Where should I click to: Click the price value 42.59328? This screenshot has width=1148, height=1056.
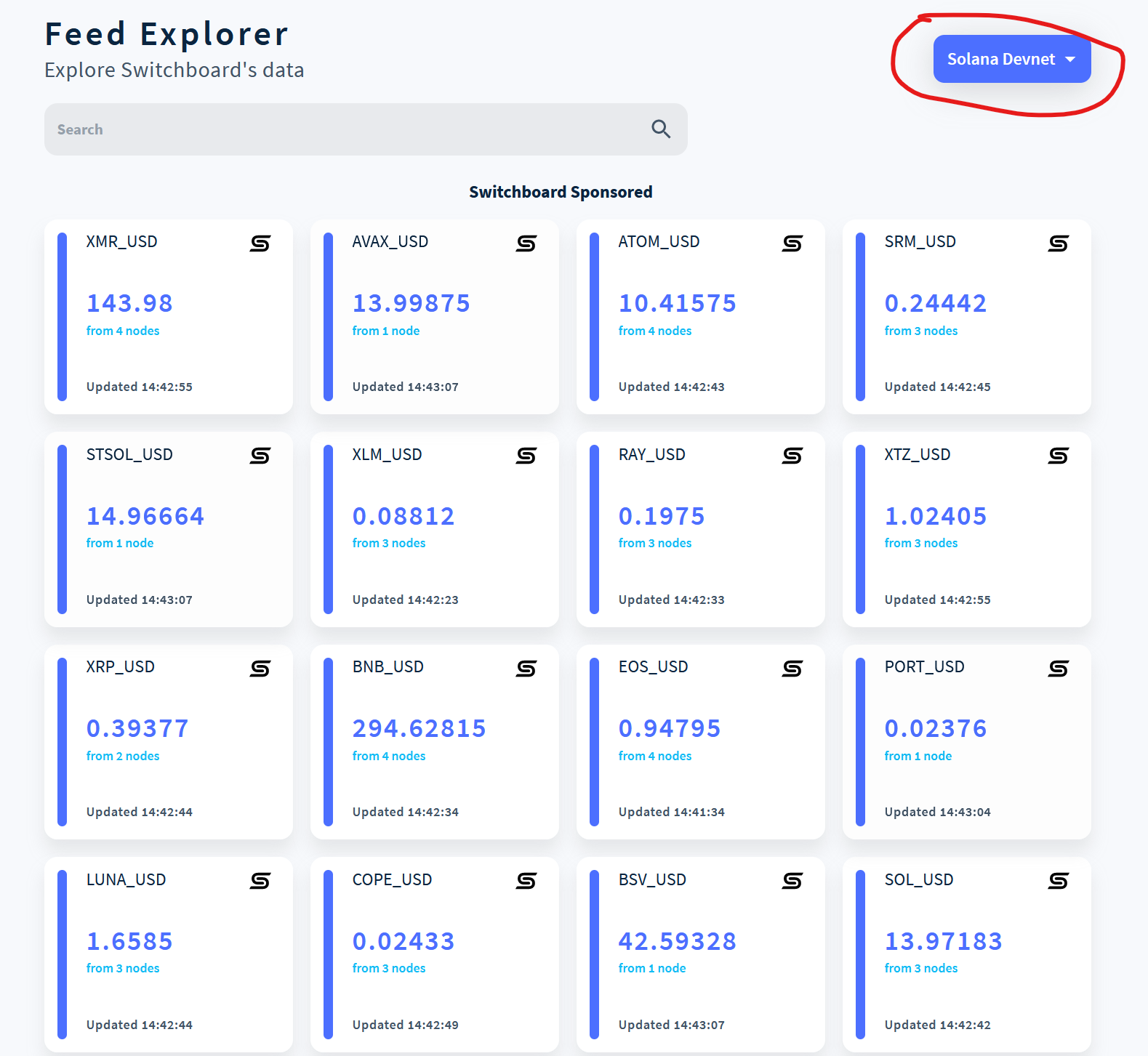click(677, 941)
